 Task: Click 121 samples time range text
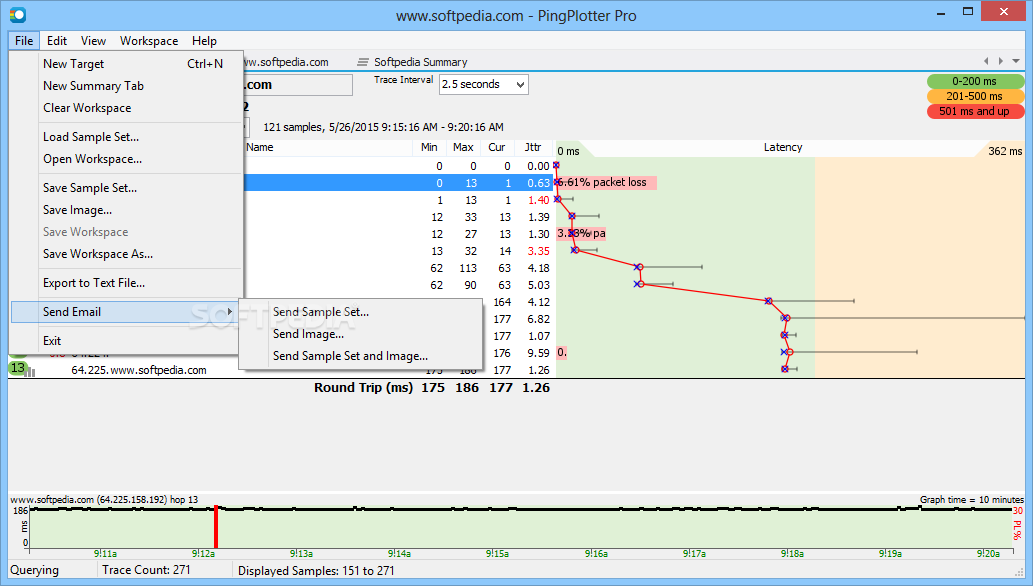[383, 127]
